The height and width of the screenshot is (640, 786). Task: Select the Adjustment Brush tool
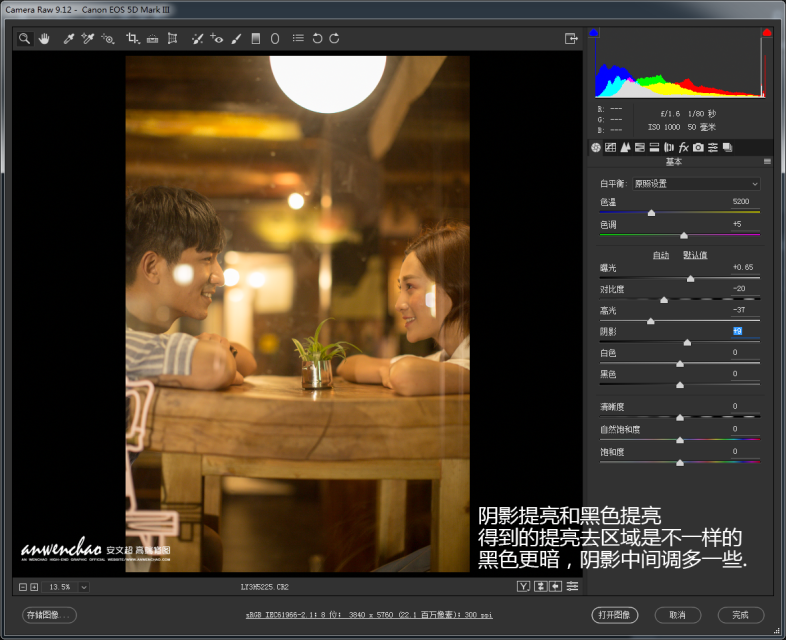(236, 39)
